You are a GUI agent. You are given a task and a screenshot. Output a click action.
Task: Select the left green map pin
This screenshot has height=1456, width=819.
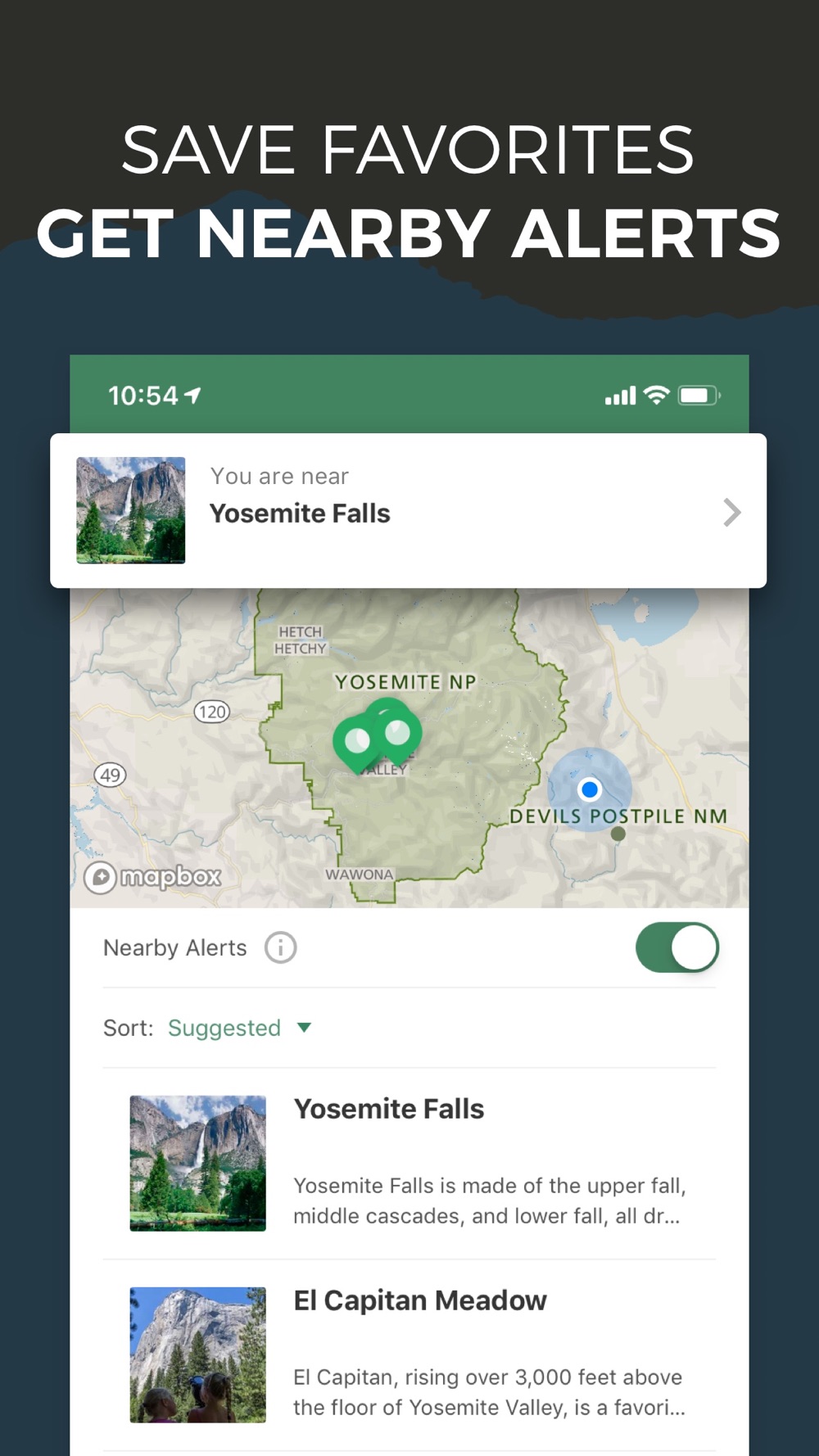click(x=356, y=743)
